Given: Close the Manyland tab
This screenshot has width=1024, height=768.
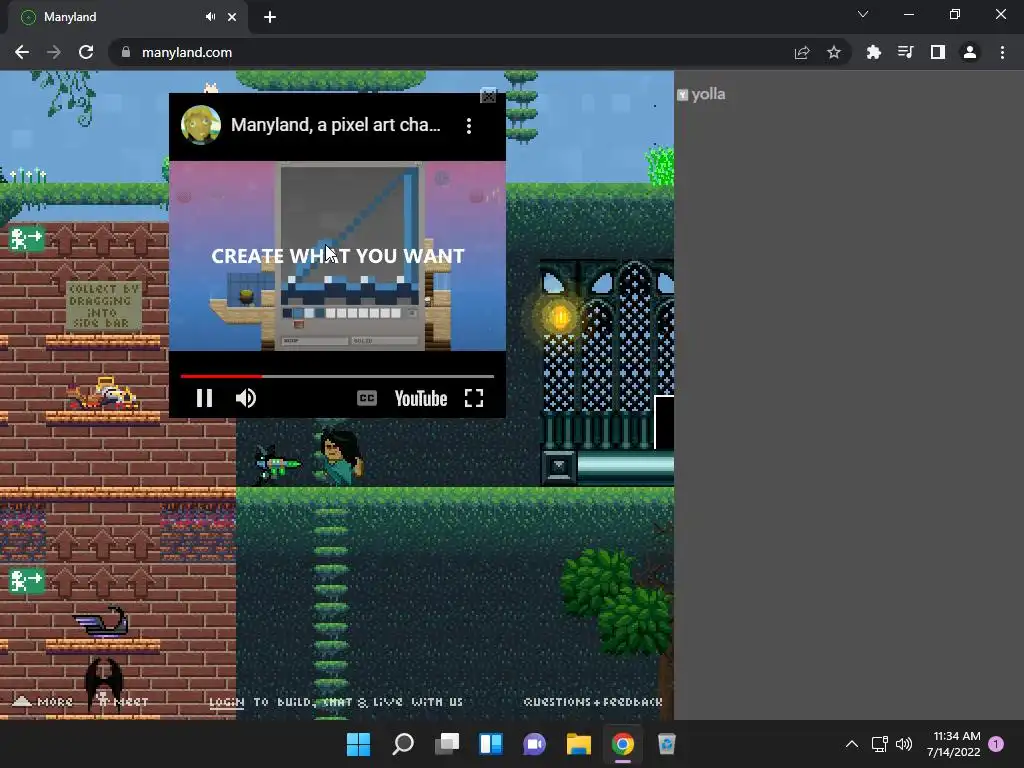Looking at the screenshot, I should [x=232, y=17].
